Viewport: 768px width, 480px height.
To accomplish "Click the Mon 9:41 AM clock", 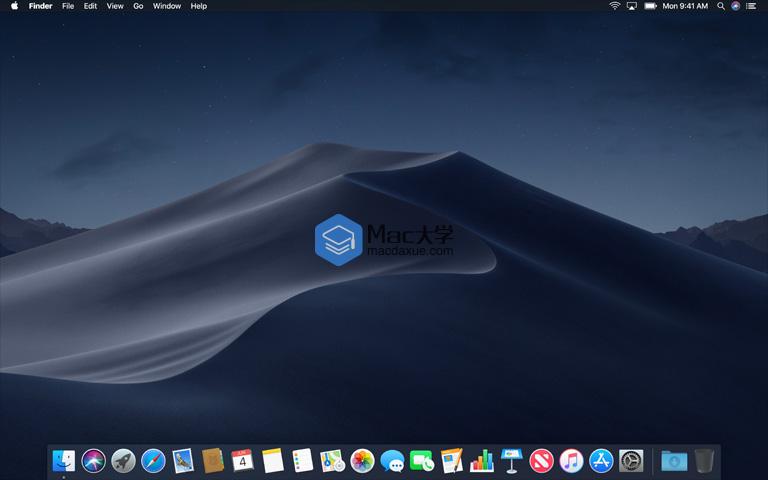I will pos(686,6).
